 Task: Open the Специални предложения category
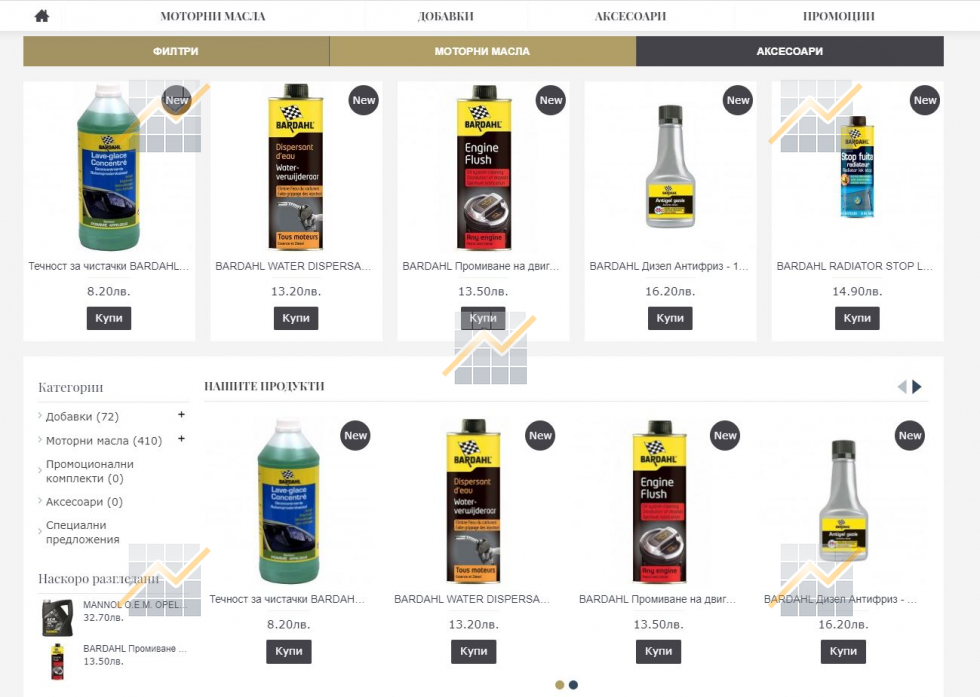(82, 532)
